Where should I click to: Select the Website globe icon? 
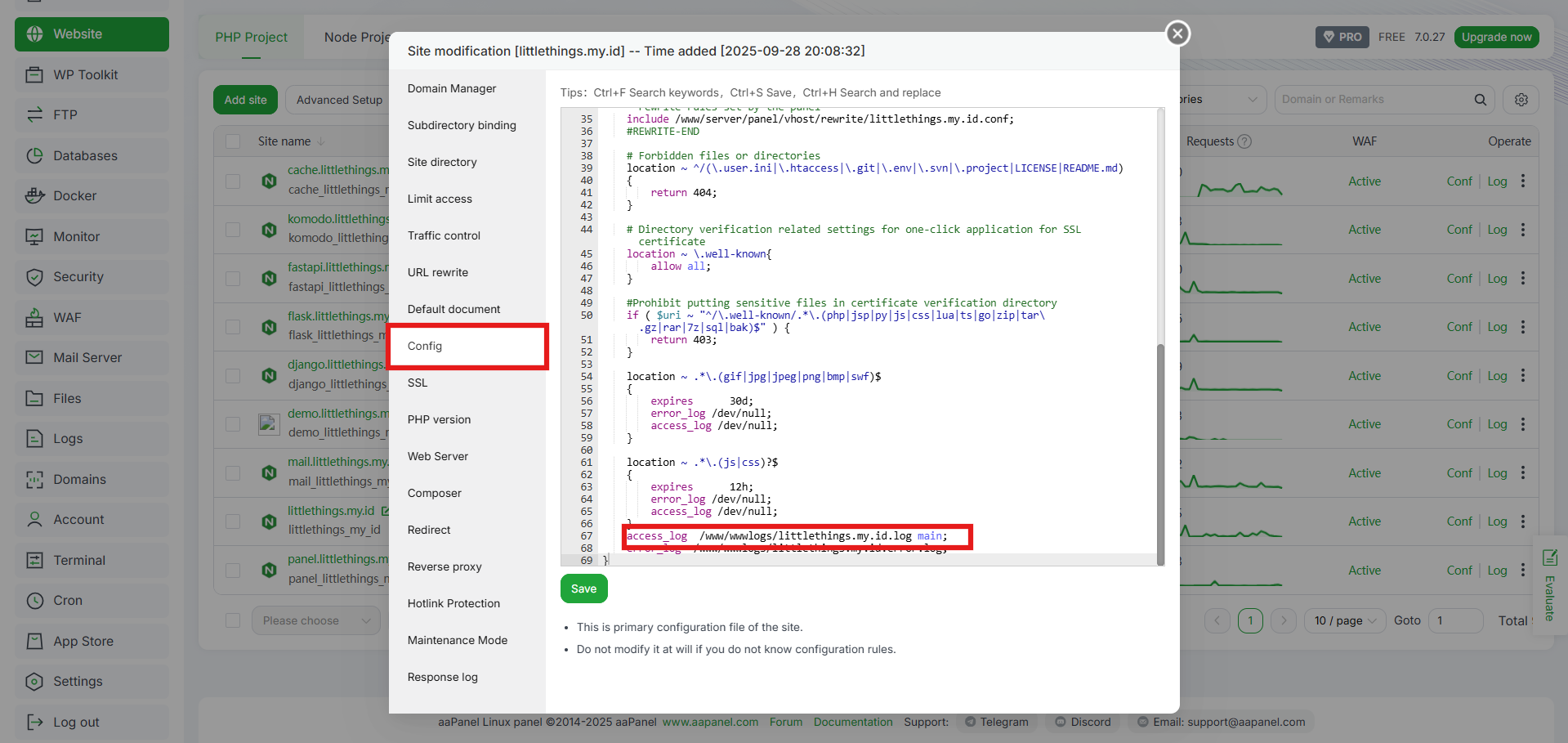(x=34, y=34)
